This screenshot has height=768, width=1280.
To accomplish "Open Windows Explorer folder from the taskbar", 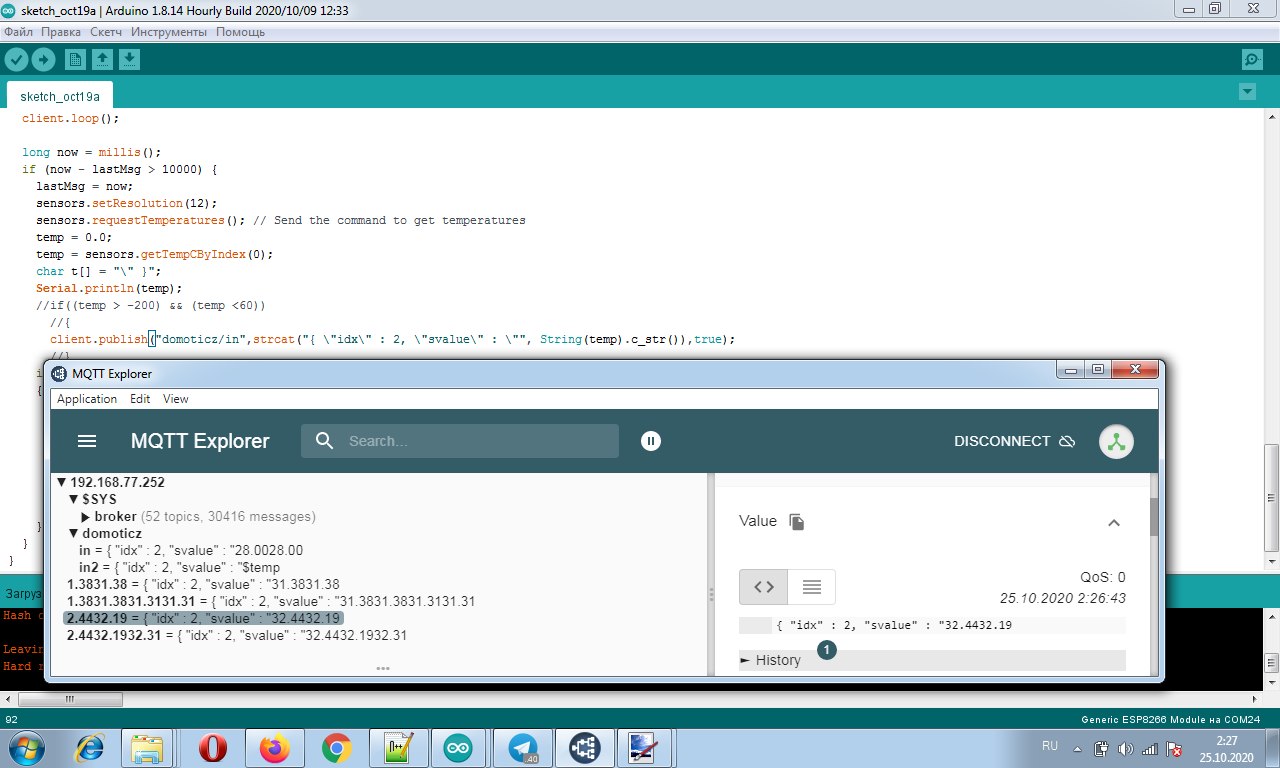I will click(148, 747).
